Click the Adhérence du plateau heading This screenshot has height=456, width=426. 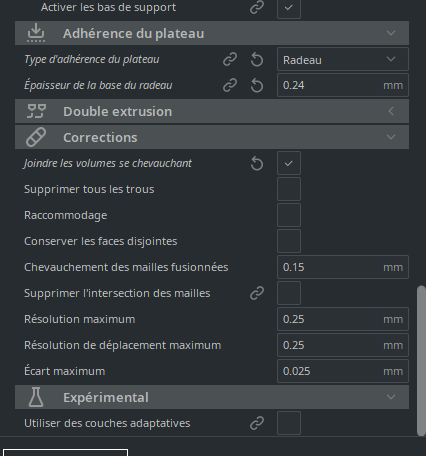coord(134,33)
